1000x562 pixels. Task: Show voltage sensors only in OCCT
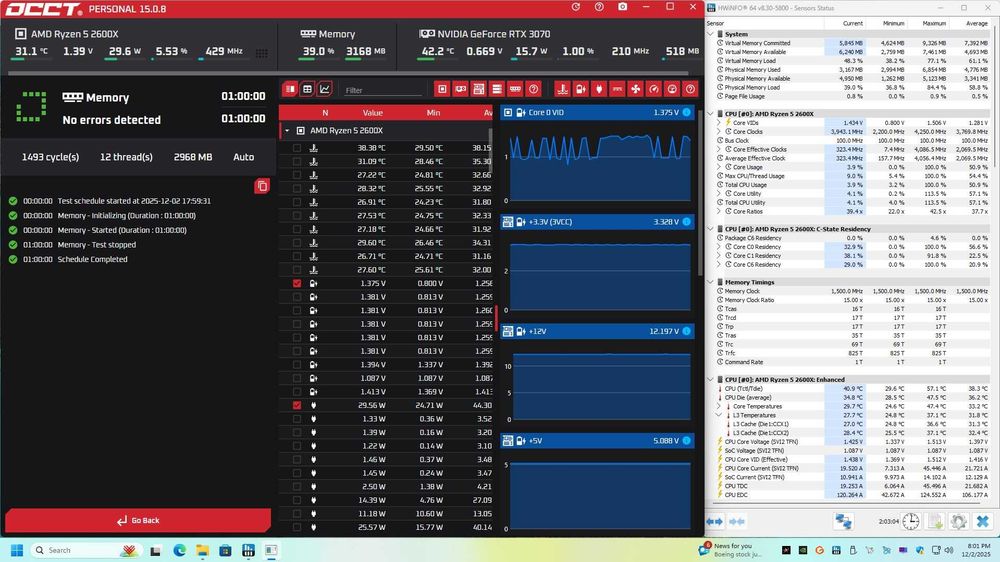point(580,89)
